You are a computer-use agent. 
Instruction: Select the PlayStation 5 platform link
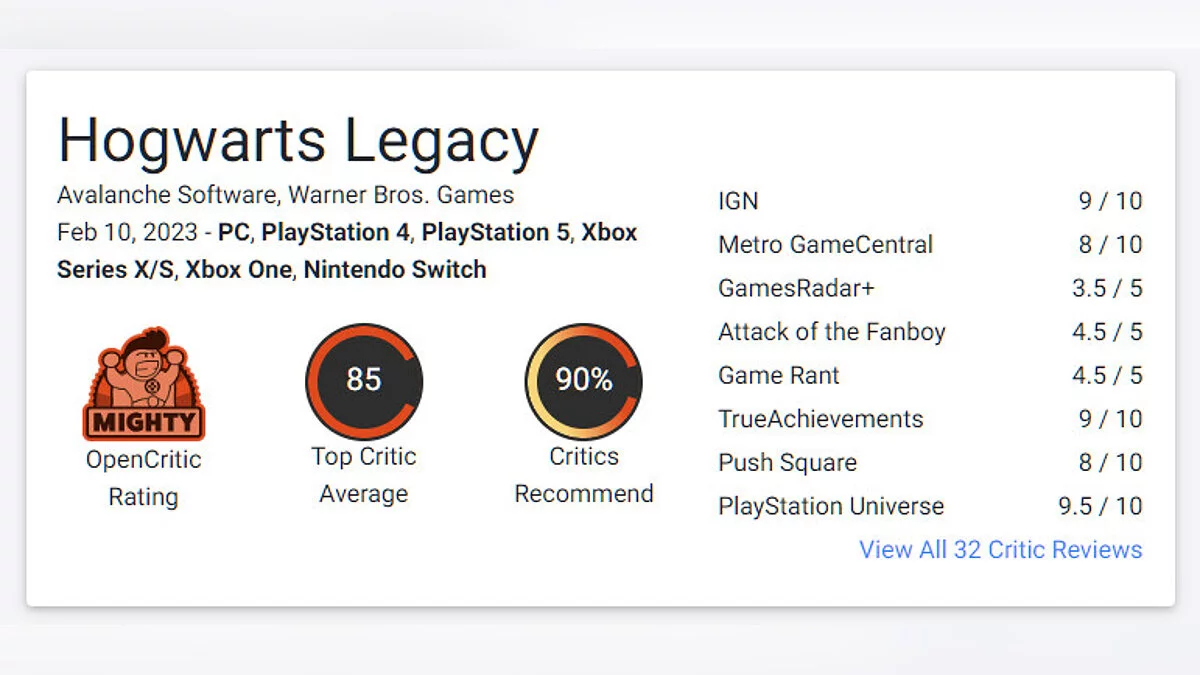click(x=495, y=232)
